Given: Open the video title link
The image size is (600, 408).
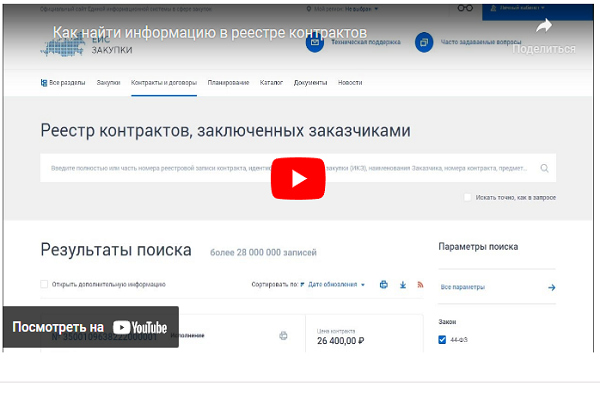Looking at the screenshot, I should (209, 32).
